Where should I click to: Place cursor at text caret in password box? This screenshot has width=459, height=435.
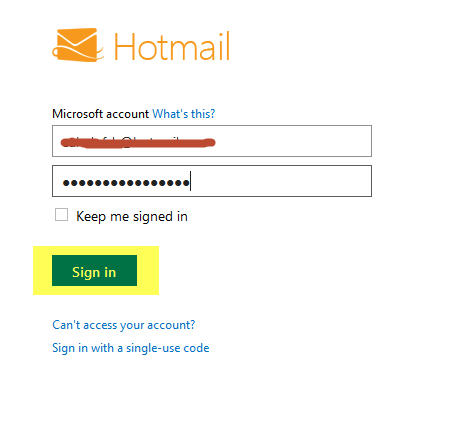[190, 181]
